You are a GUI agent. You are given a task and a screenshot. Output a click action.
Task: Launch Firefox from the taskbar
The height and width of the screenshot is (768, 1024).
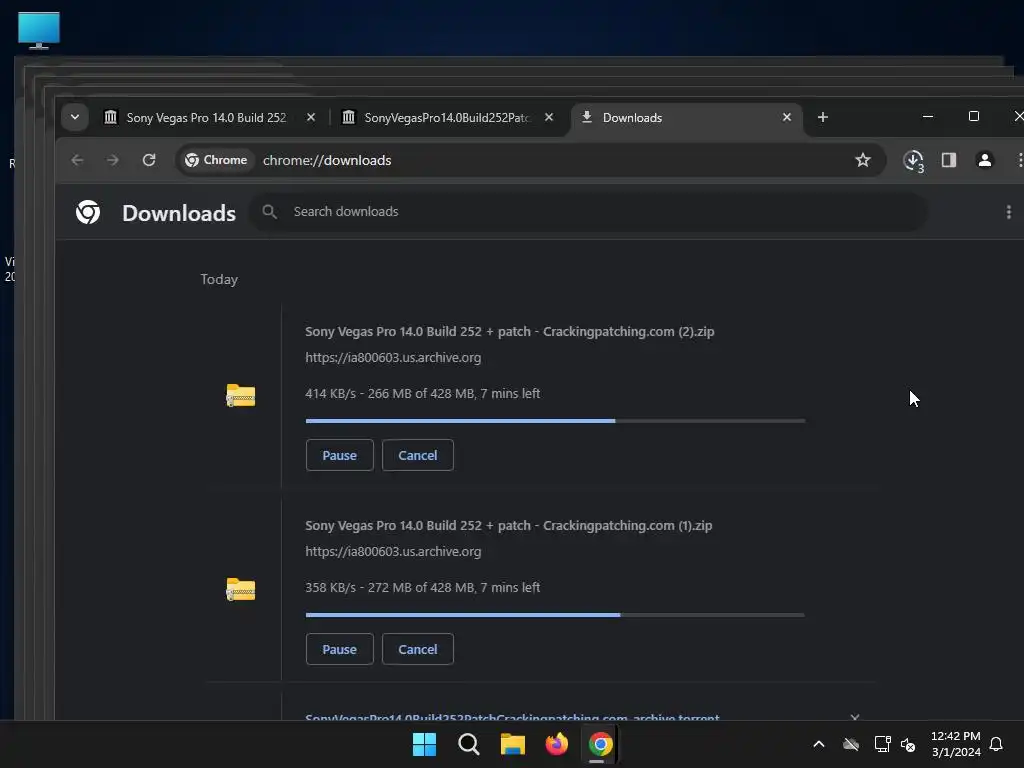(x=556, y=744)
